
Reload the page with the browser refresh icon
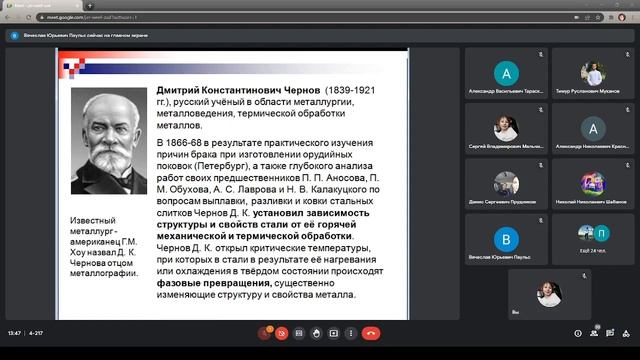coord(28,18)
